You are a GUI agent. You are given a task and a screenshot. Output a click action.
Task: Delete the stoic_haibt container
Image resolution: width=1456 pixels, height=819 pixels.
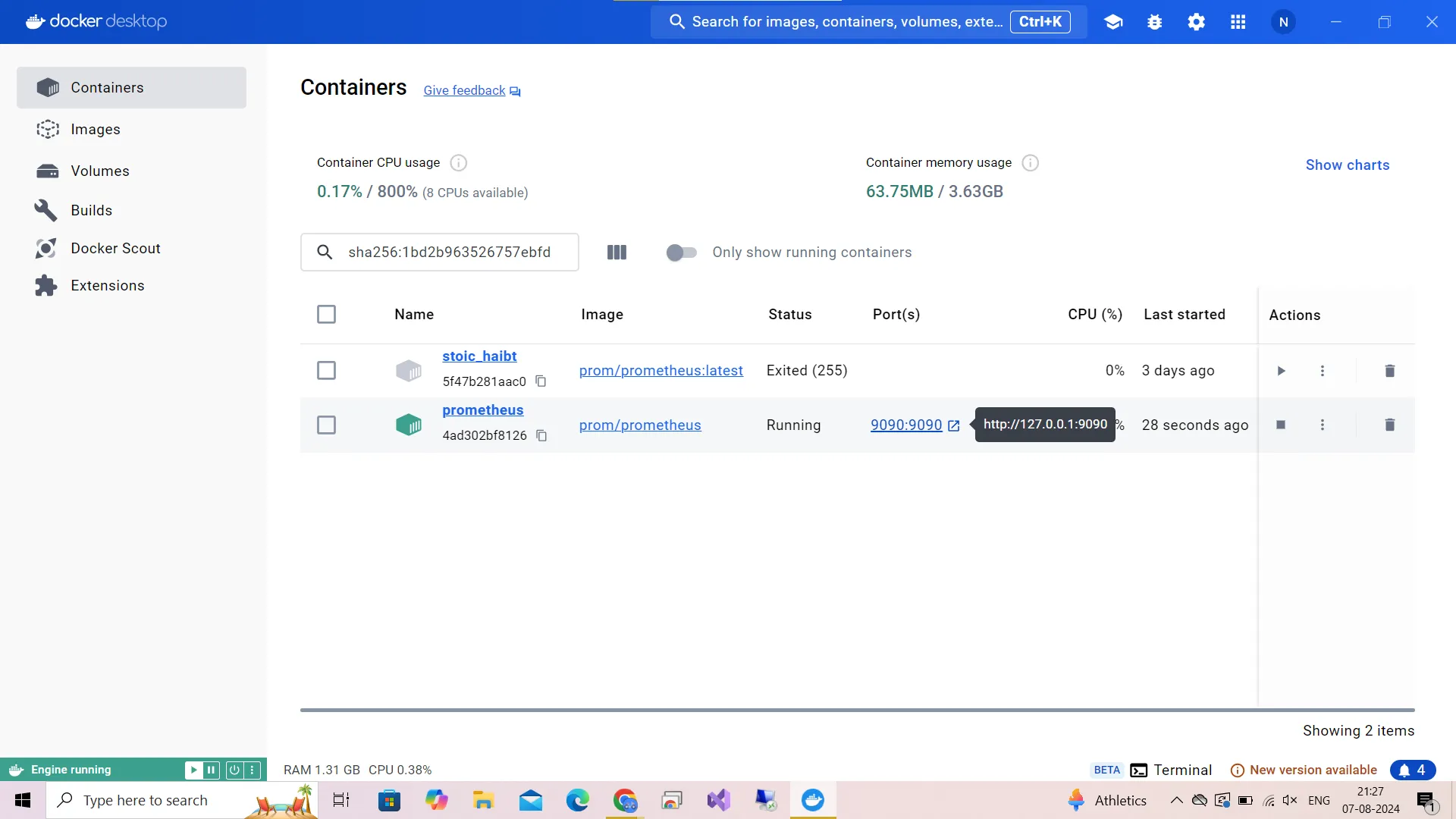[1389, 371]
